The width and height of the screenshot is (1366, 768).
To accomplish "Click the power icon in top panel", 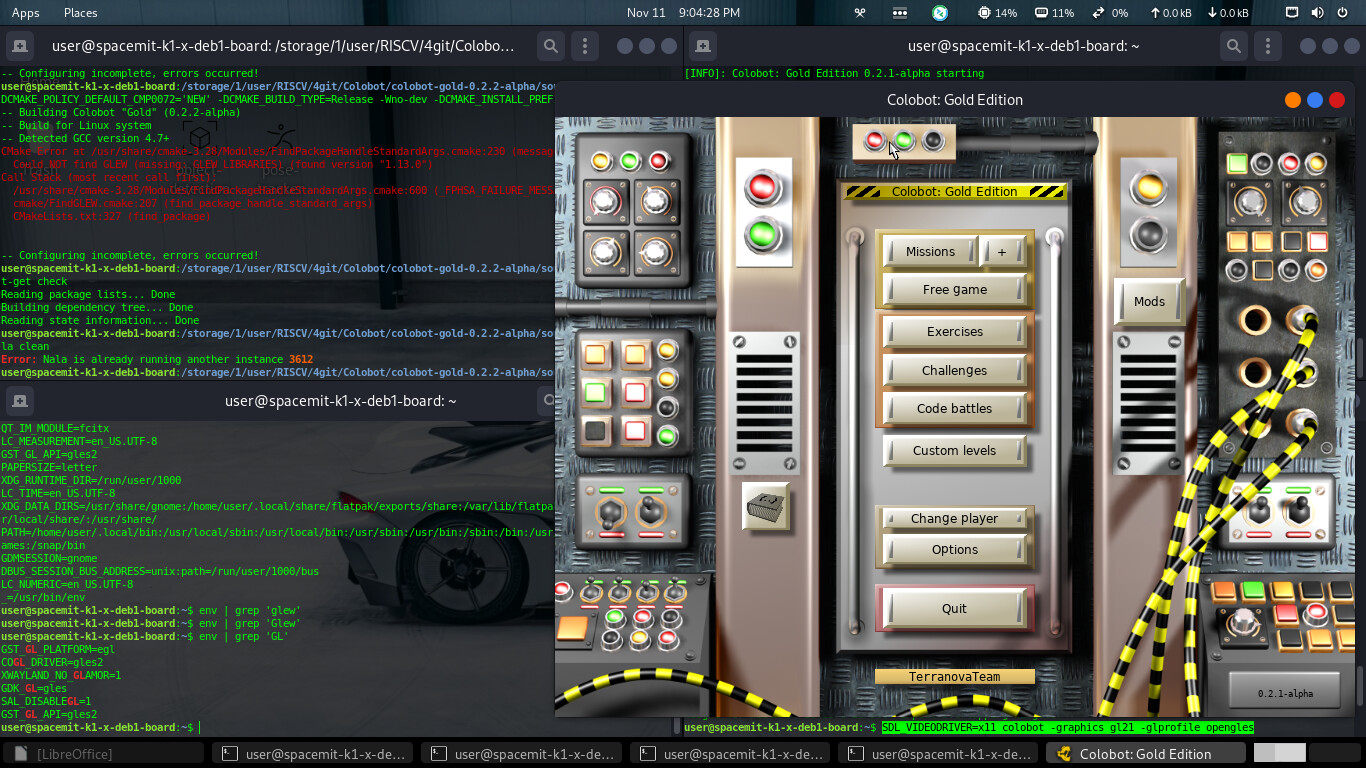I will pos(1344,13).
